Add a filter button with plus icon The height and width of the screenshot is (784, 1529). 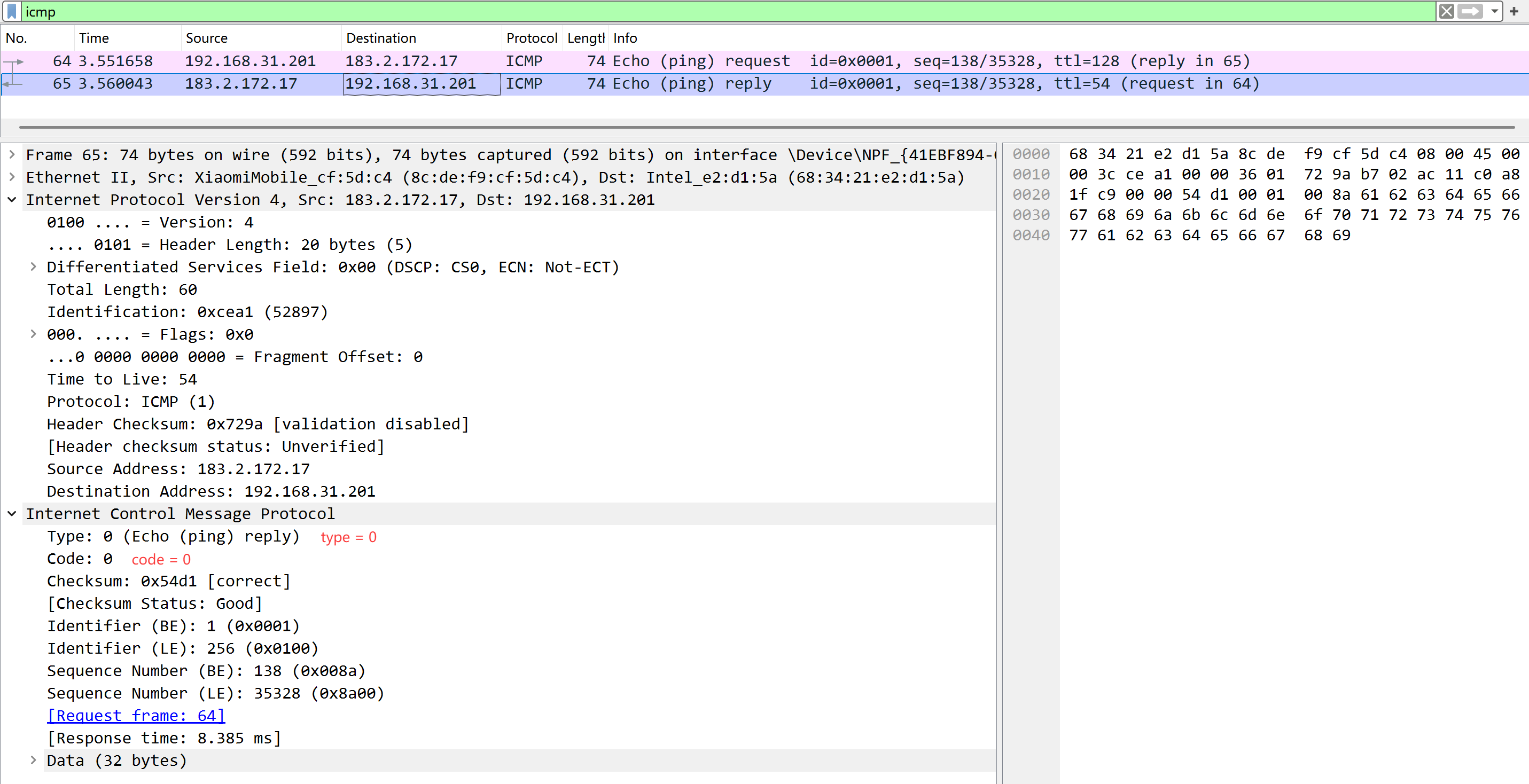coord(1514,11)
